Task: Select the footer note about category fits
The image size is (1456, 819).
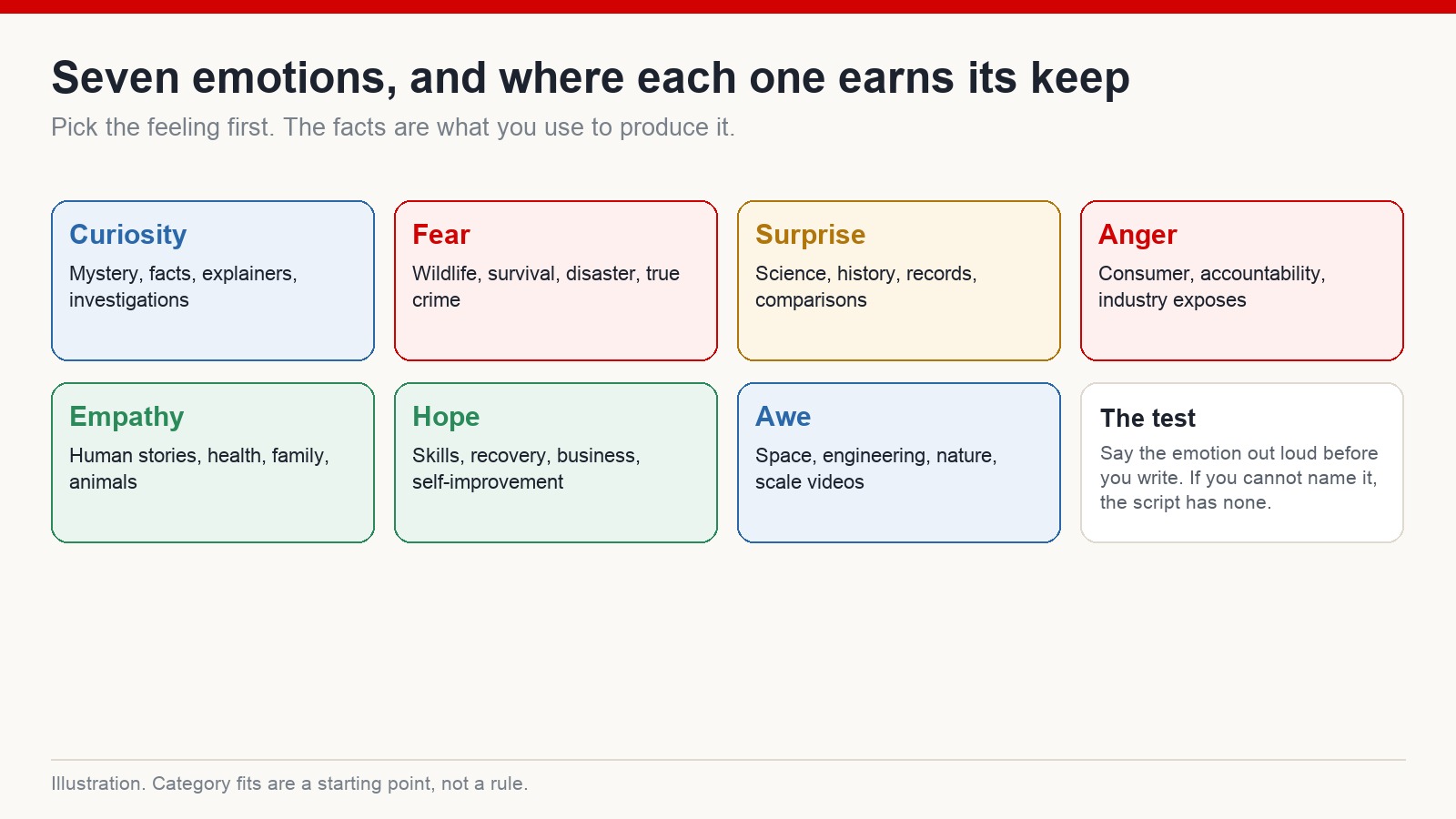Action: pyautogui.click(x=289, y=784)
